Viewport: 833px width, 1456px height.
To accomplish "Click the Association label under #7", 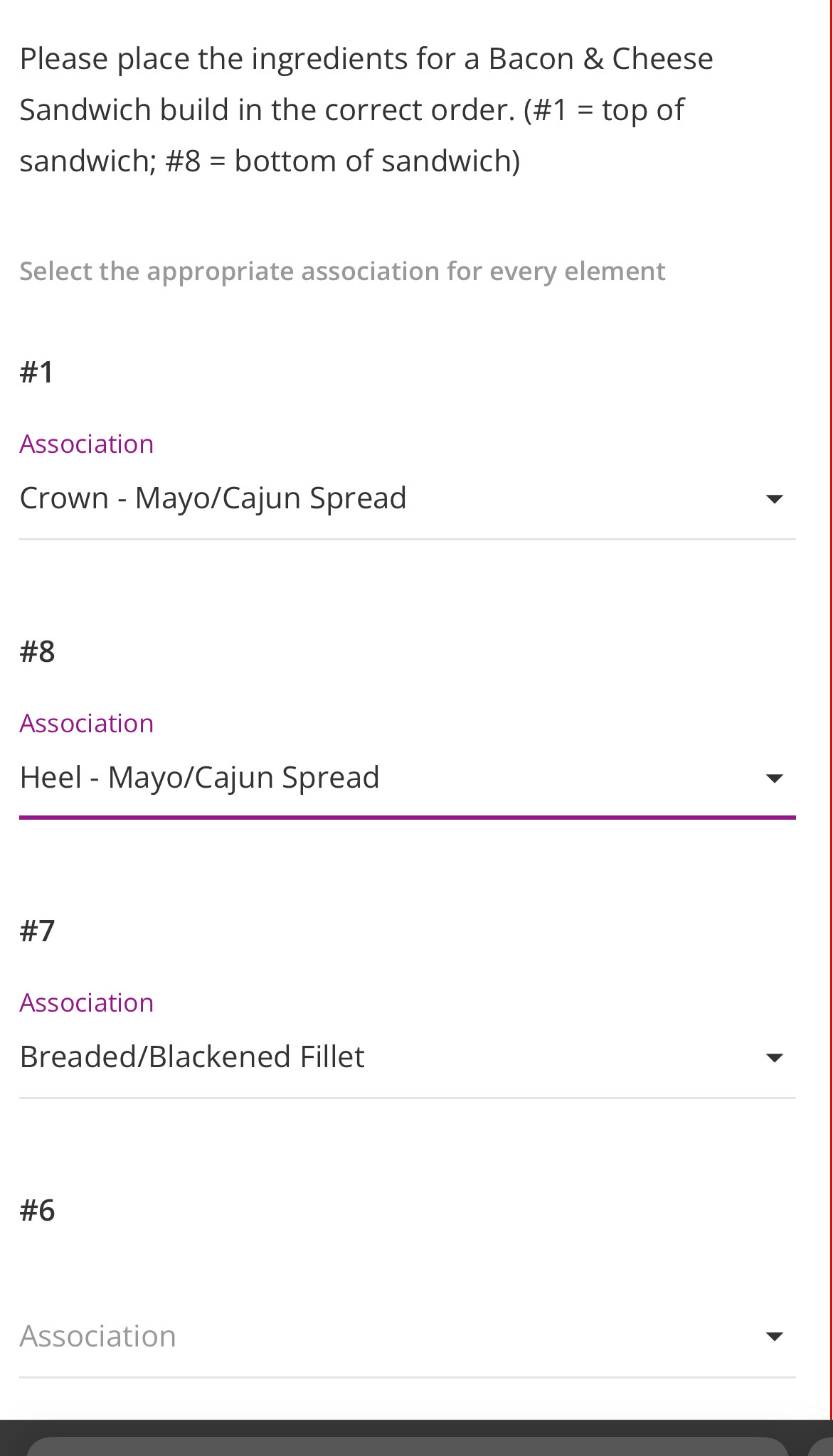I will 86,1002.
